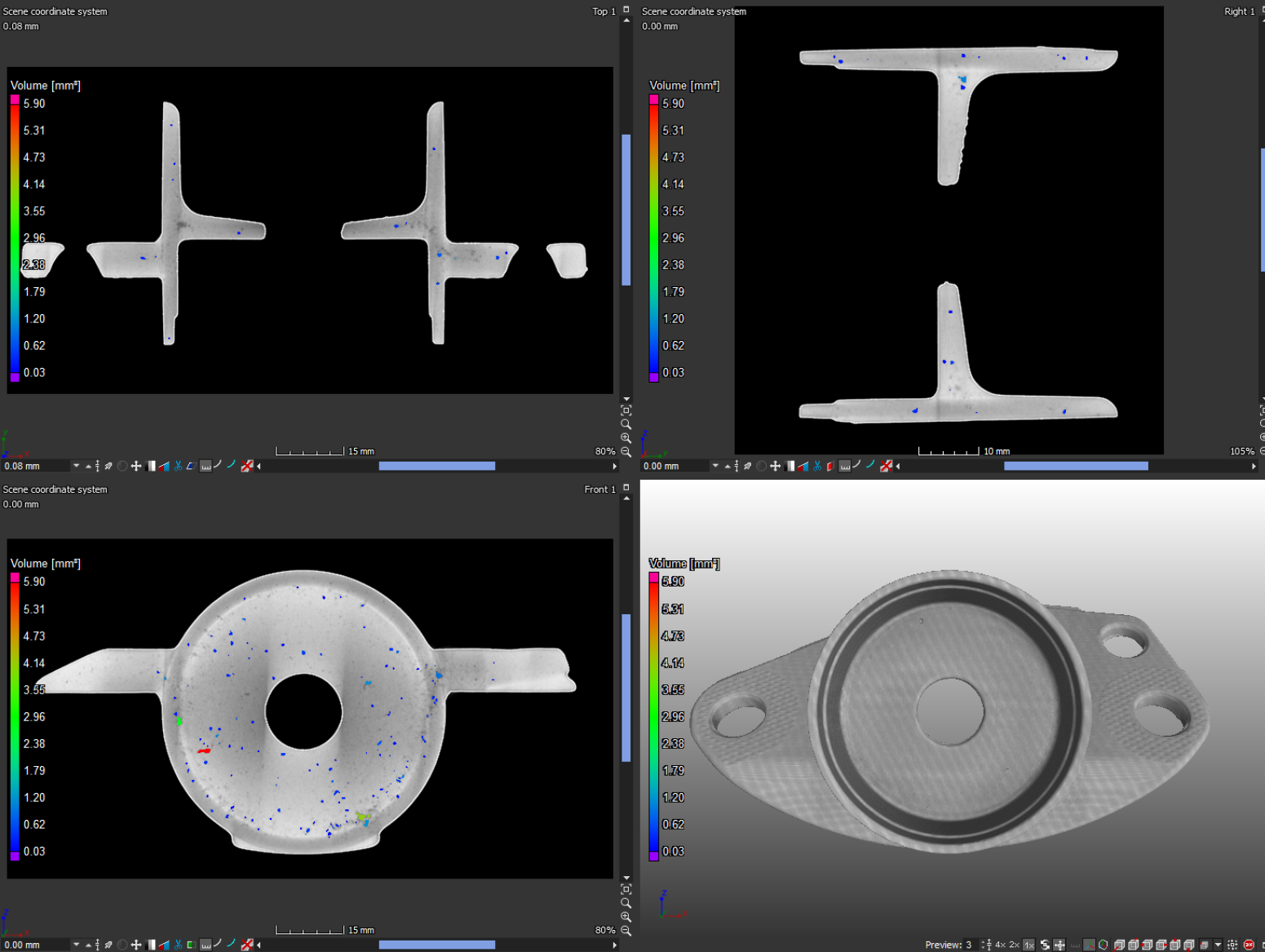
Task: Click zoom out magnifier in Front view
Action: pyautogui.click(x=626, y=930)
